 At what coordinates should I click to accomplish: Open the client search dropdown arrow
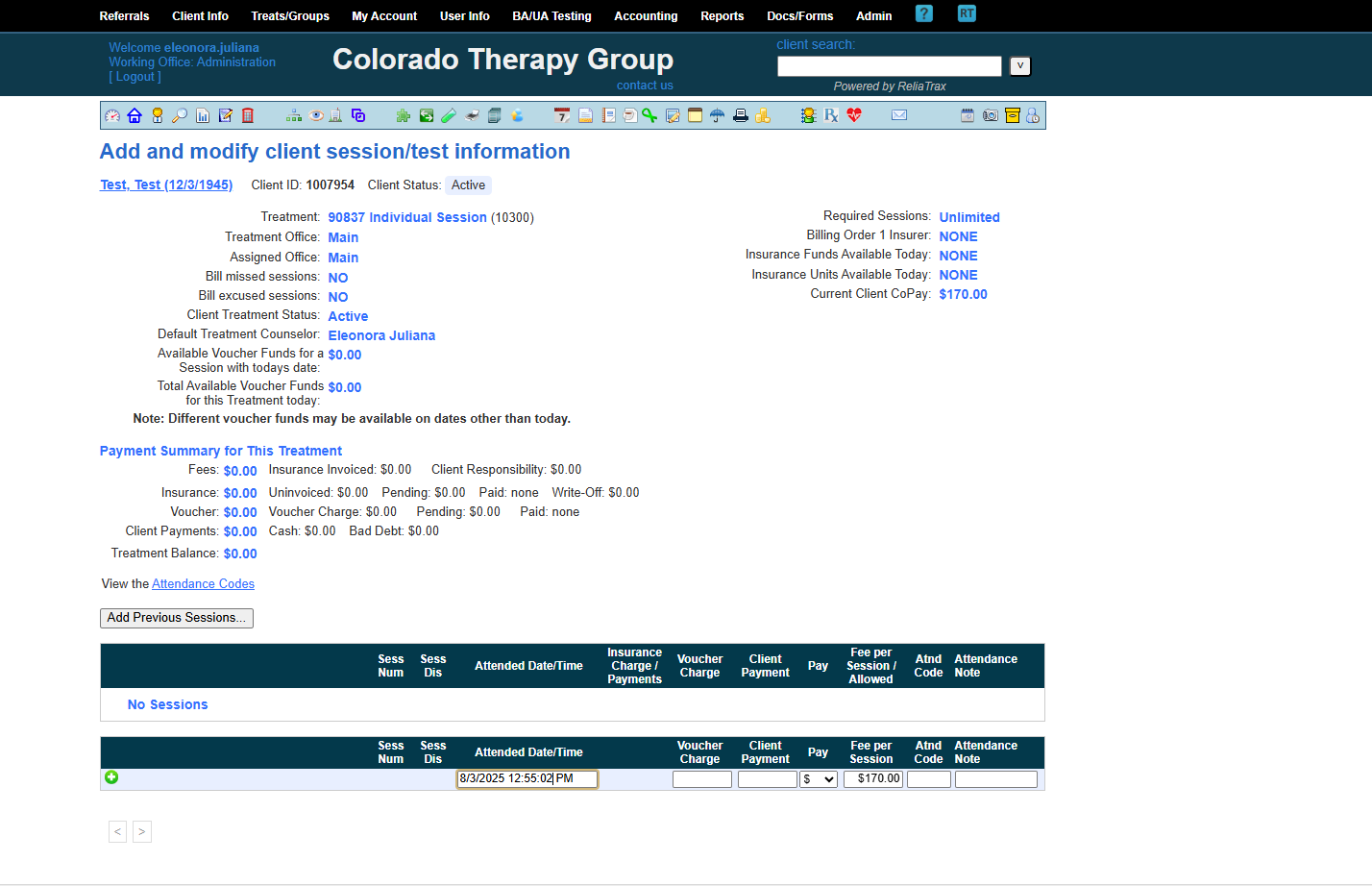[1020, 66]
